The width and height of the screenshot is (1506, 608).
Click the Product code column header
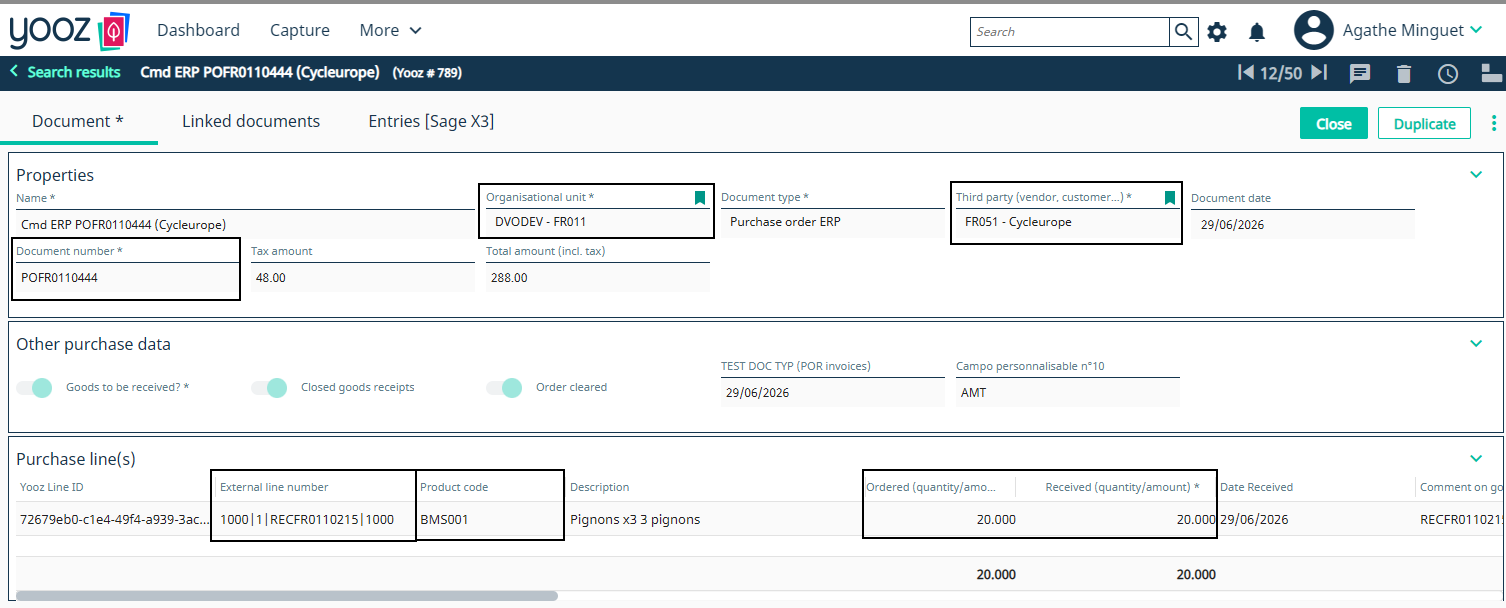454,487
